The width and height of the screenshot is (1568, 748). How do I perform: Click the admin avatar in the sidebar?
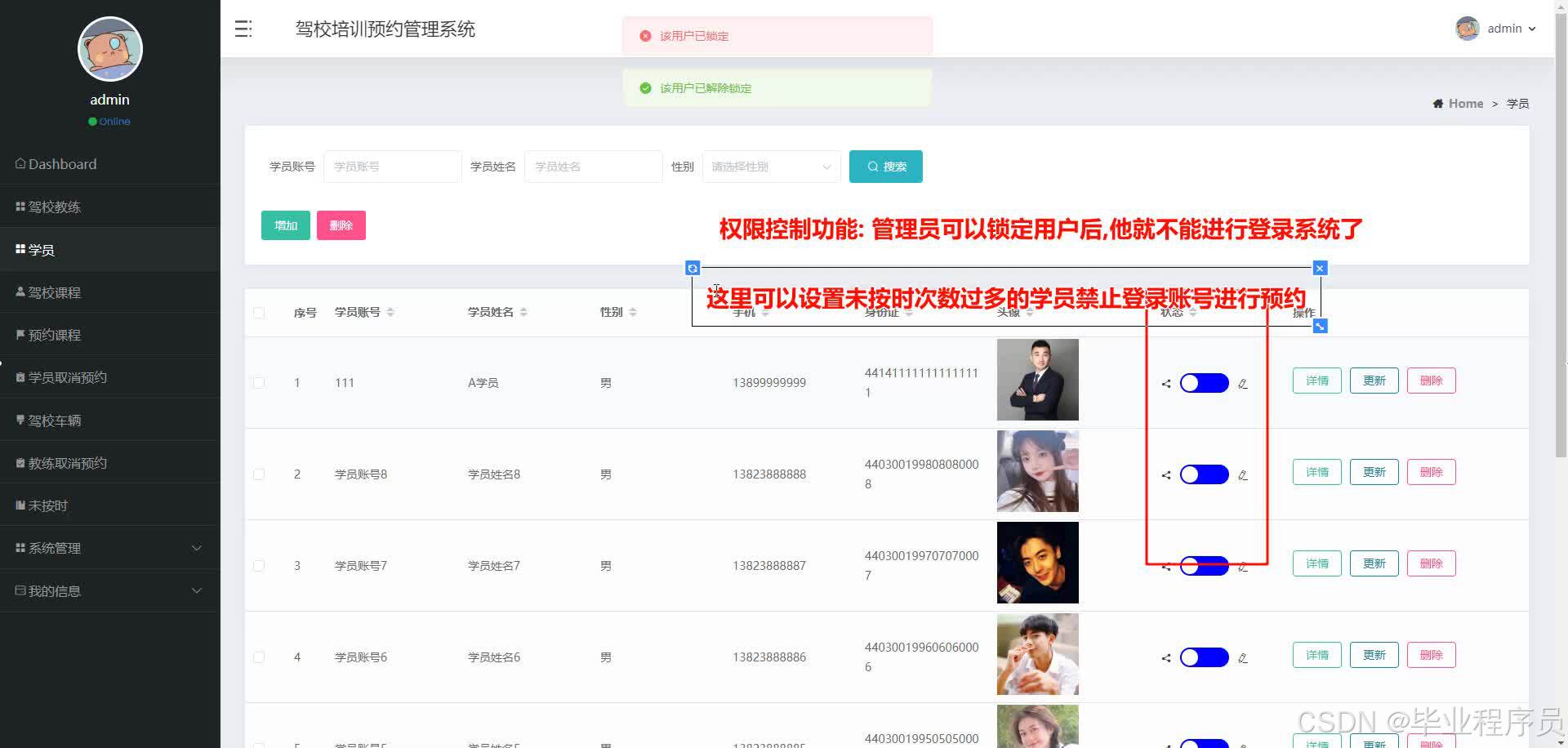110,49
